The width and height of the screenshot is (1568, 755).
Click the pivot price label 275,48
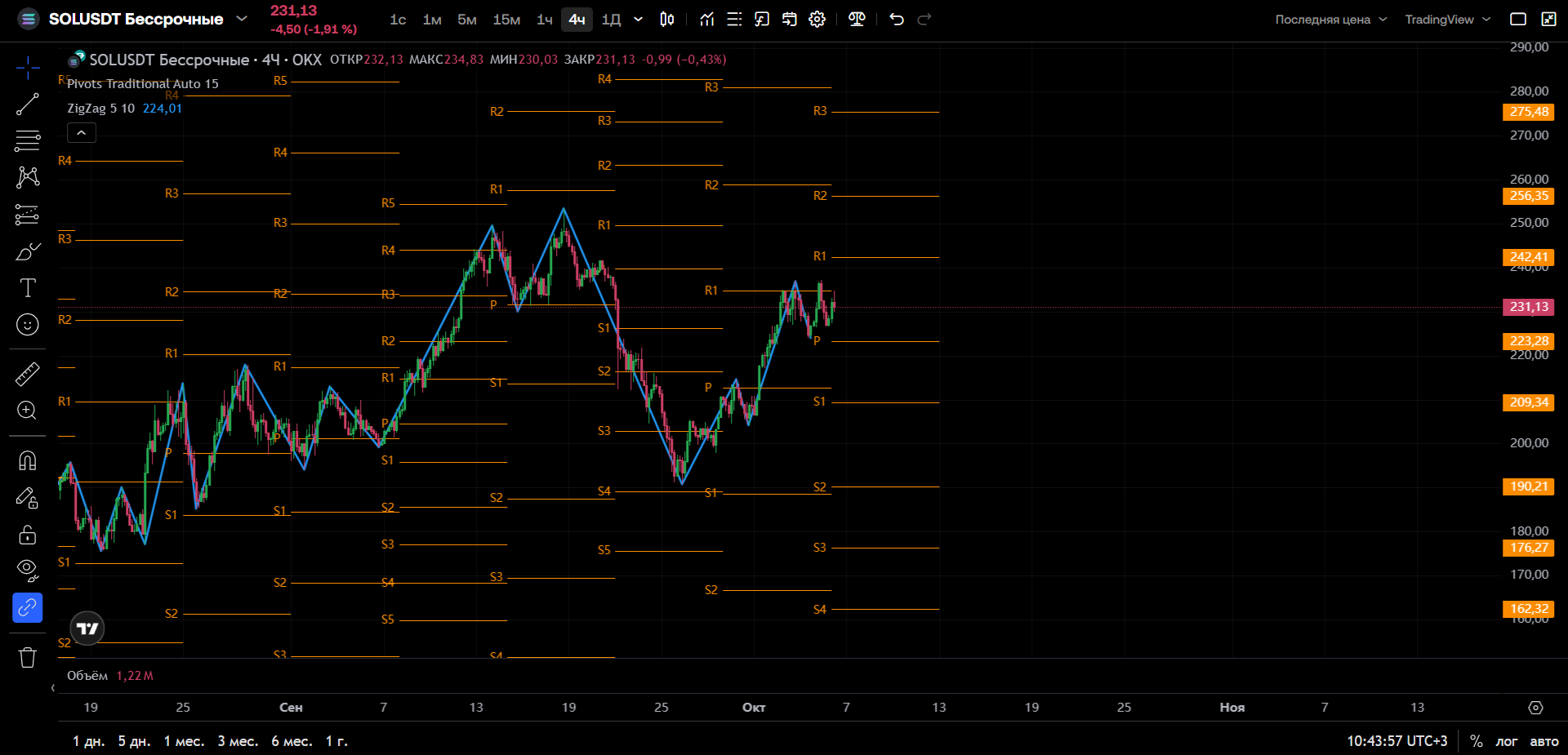[1528, 112]
